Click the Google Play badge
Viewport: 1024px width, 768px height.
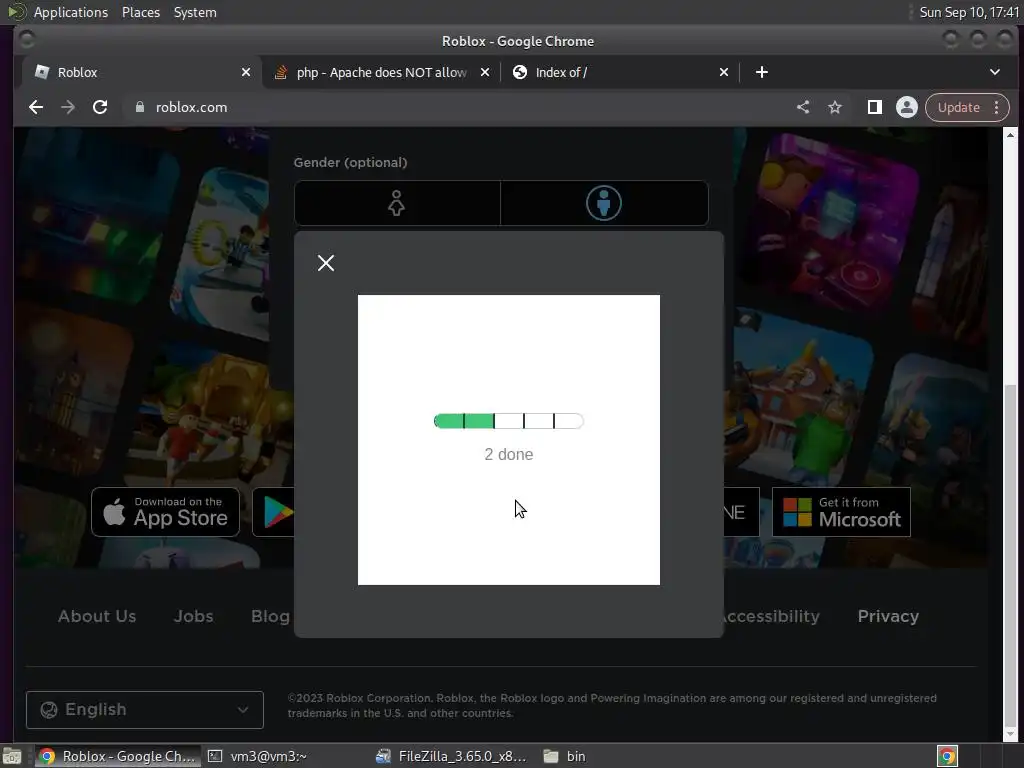click(274, 512)
